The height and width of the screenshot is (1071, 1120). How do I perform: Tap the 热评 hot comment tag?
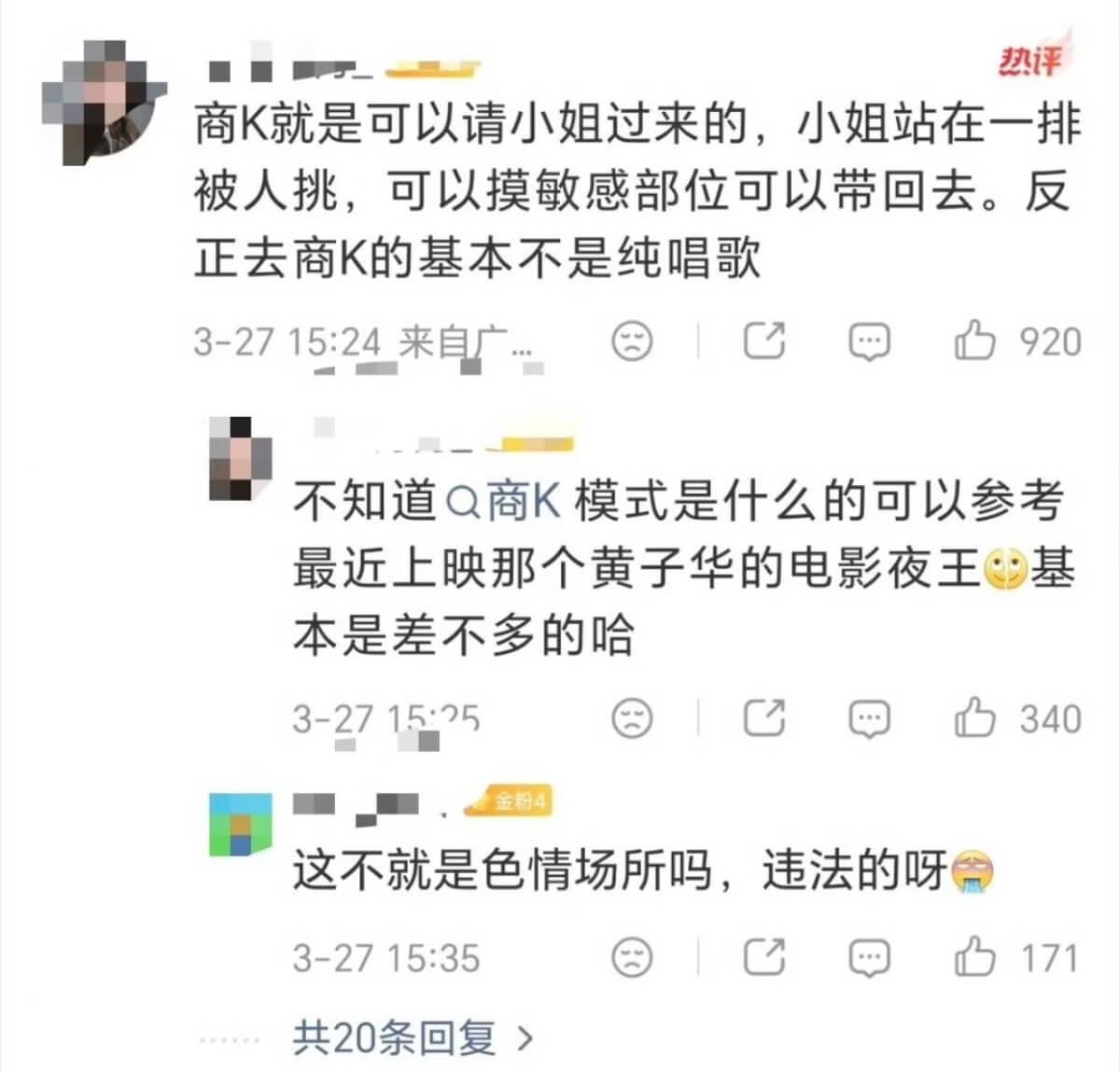point(1031,59)
